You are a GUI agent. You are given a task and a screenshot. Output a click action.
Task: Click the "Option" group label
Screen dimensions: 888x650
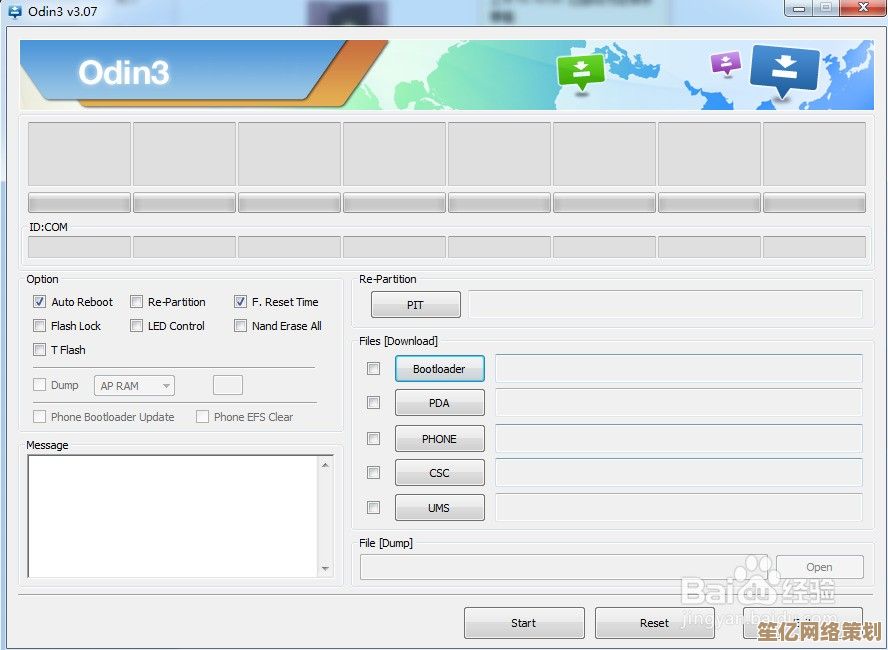tap(42, 279)
